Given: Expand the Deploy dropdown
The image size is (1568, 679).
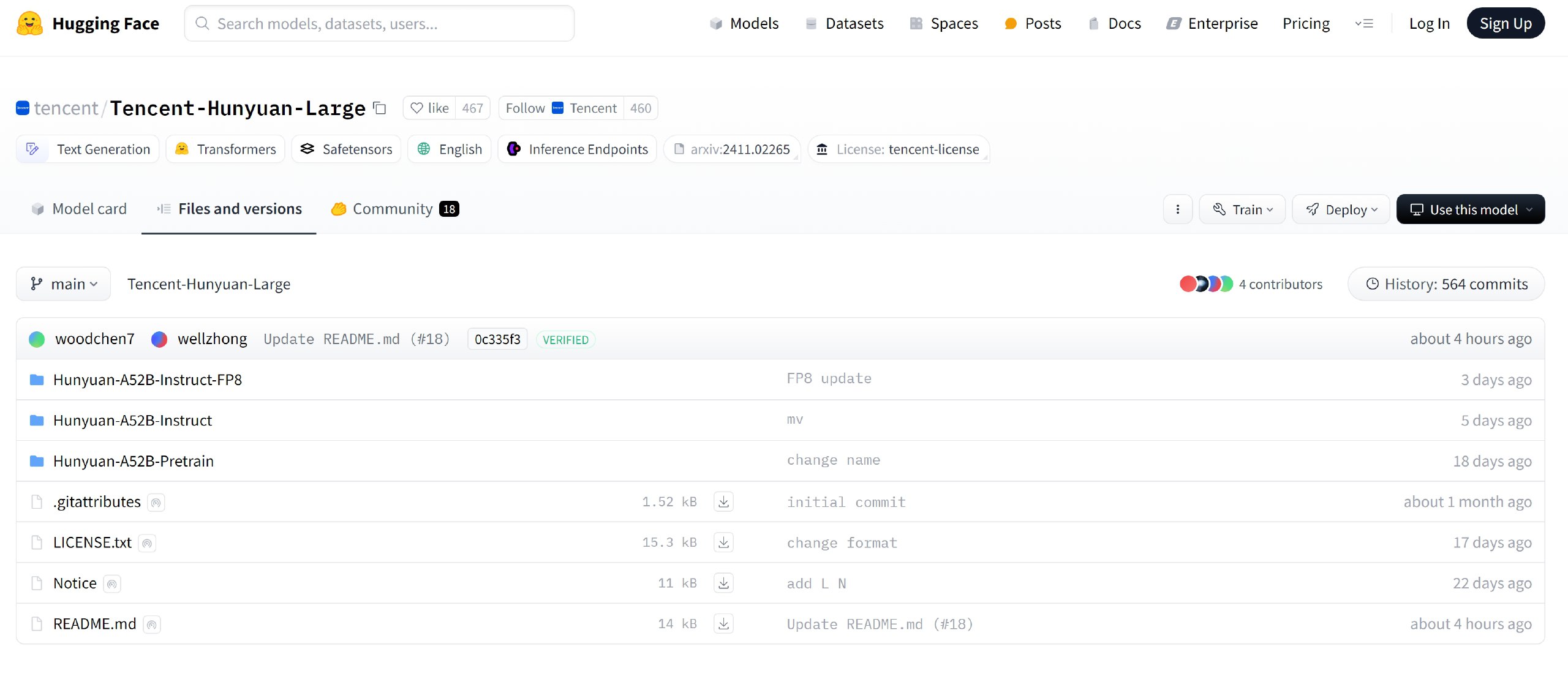Looking at the screenshot, I should click(x=1341, y=209).
